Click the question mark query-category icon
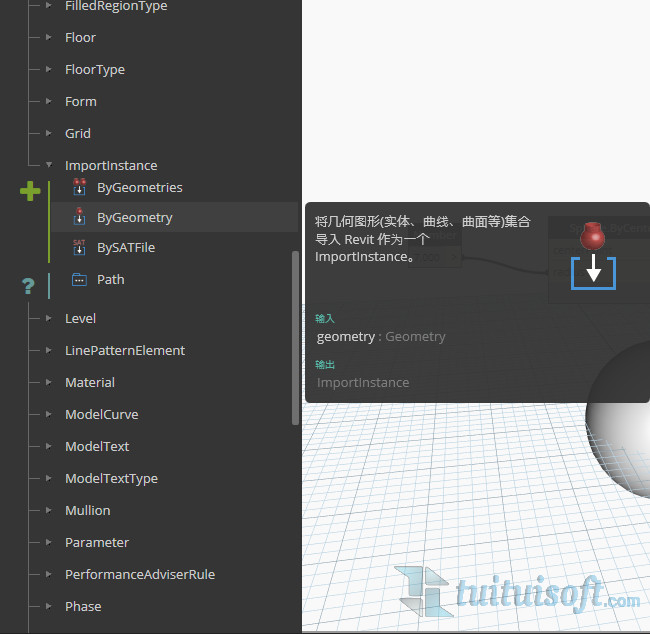The width and height of the screenshot is (650, 634). (28, 286)
